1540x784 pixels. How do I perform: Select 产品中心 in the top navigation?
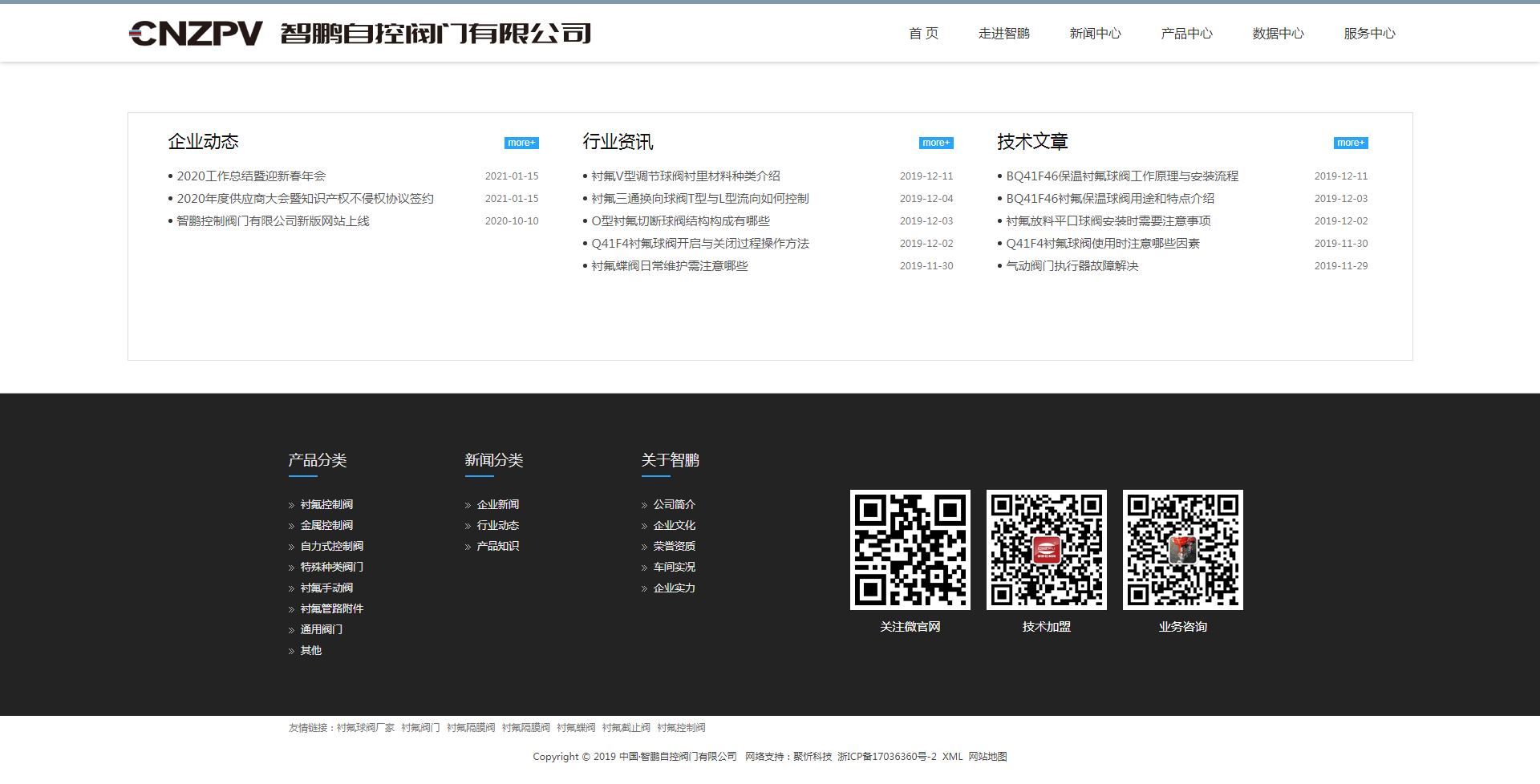click(1186, 34)
